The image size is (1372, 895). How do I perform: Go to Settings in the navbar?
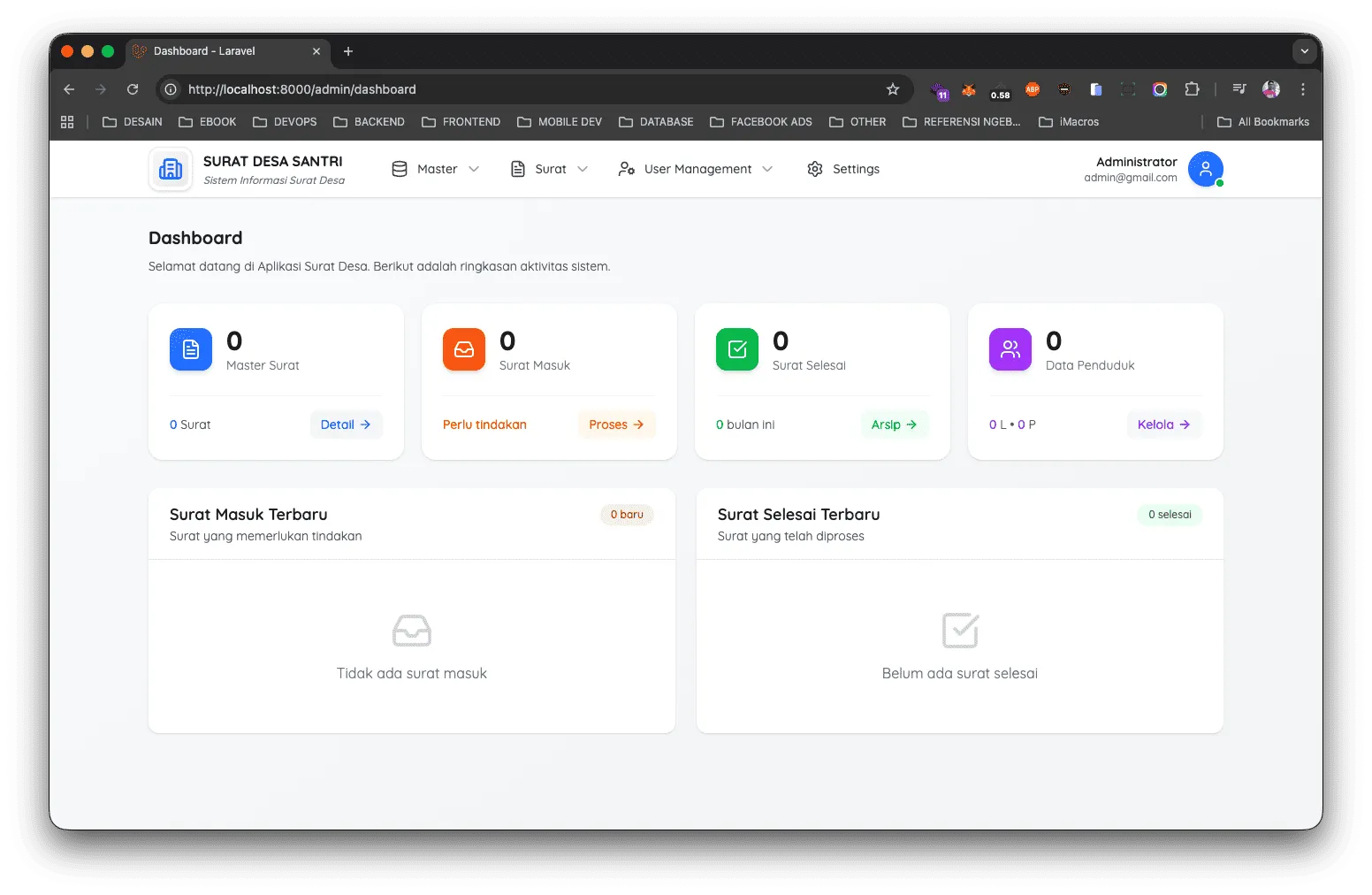(843, 169)
